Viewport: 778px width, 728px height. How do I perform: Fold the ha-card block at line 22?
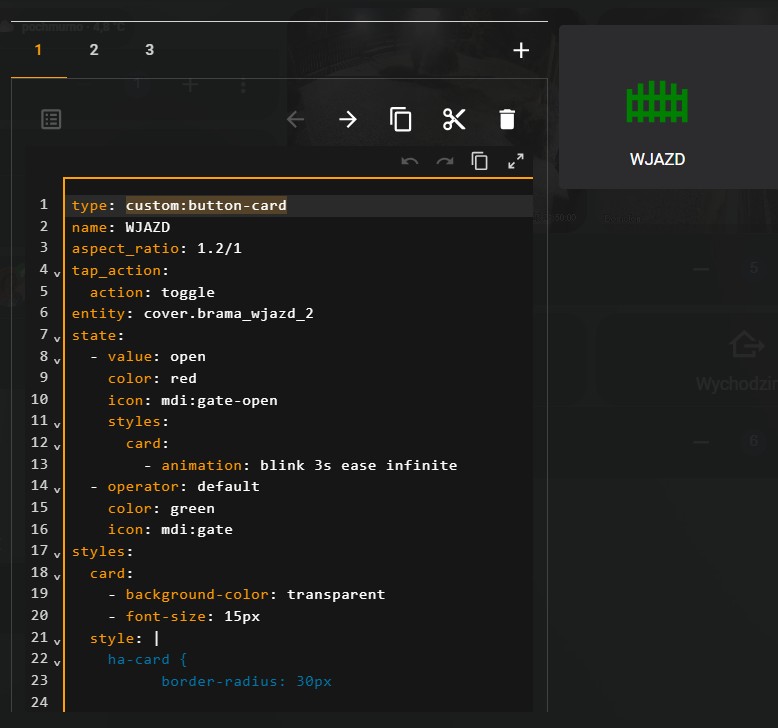pyautogui.click(x=56, y=661)
